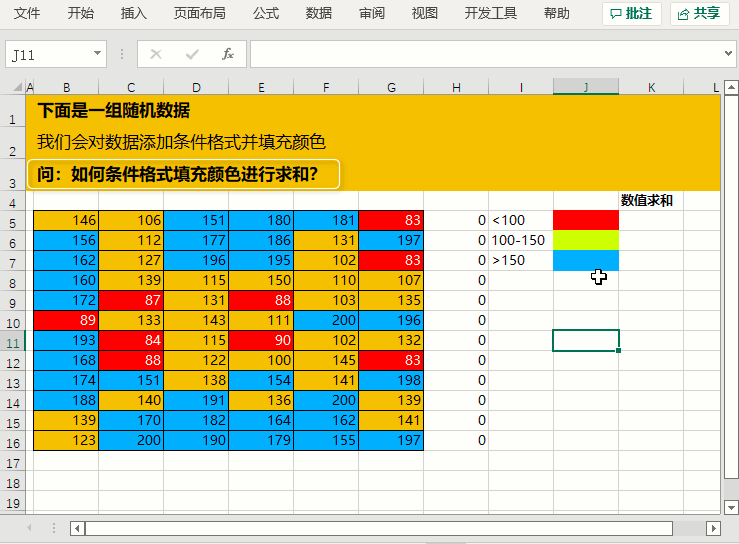Click cell with value 146
Image resolution: width=739 pixels, height=544 pixels.
(66, 221)
